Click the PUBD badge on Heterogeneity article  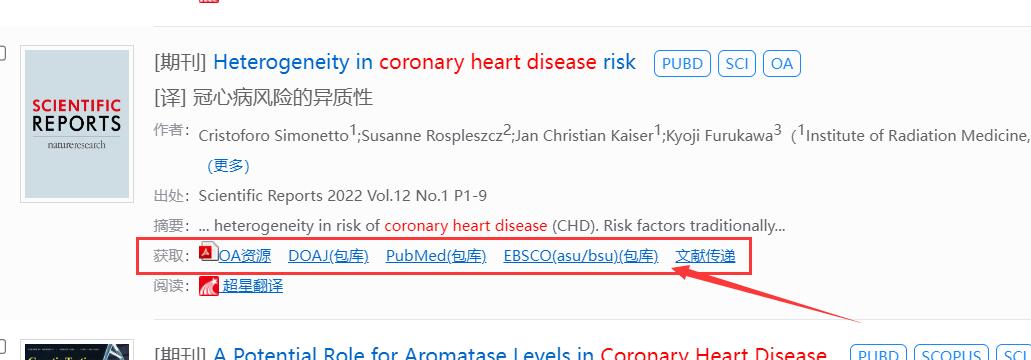click(x=683, y=64)
